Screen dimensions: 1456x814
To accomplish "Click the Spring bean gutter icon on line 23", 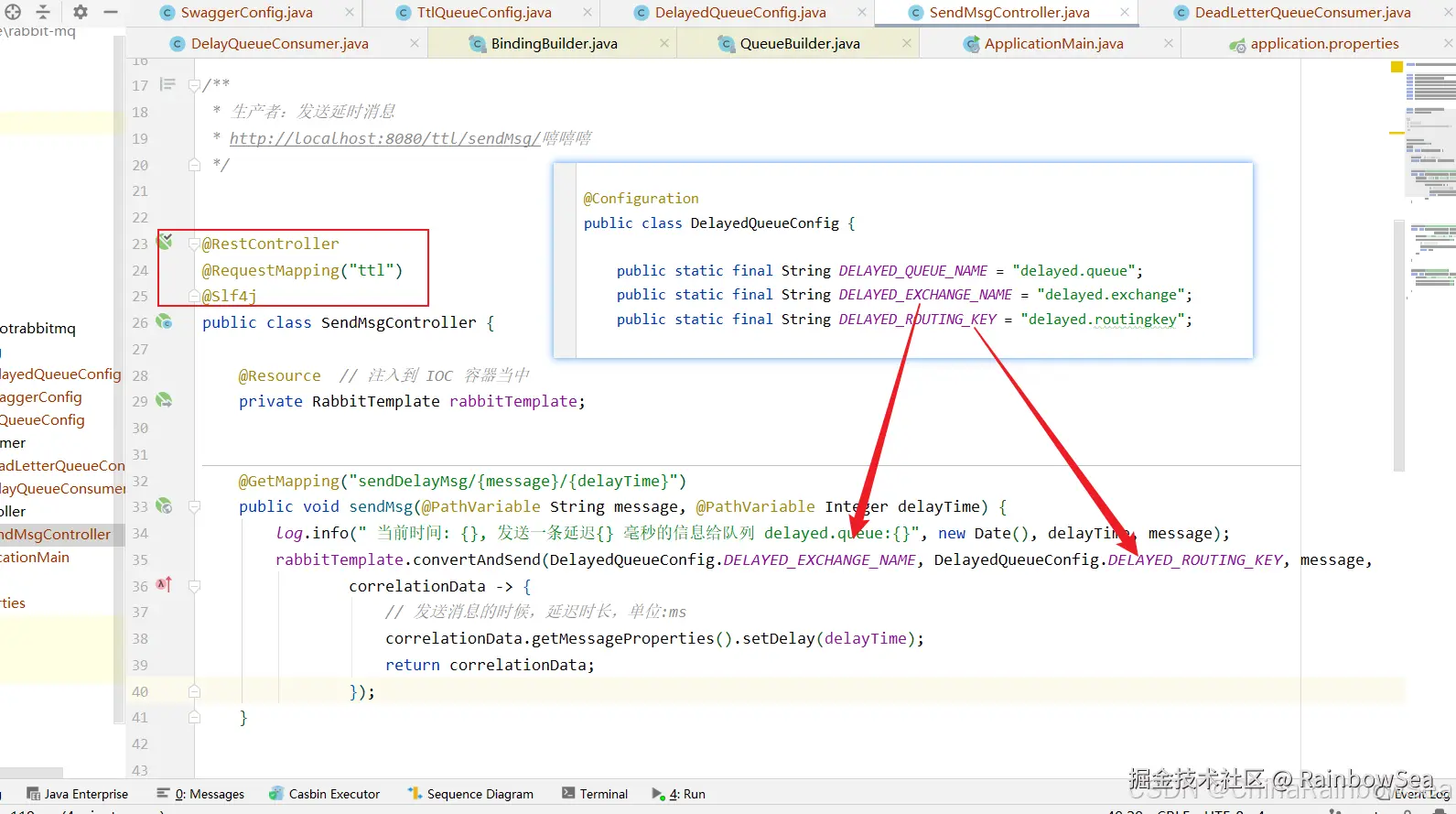I will pos(165,242).
